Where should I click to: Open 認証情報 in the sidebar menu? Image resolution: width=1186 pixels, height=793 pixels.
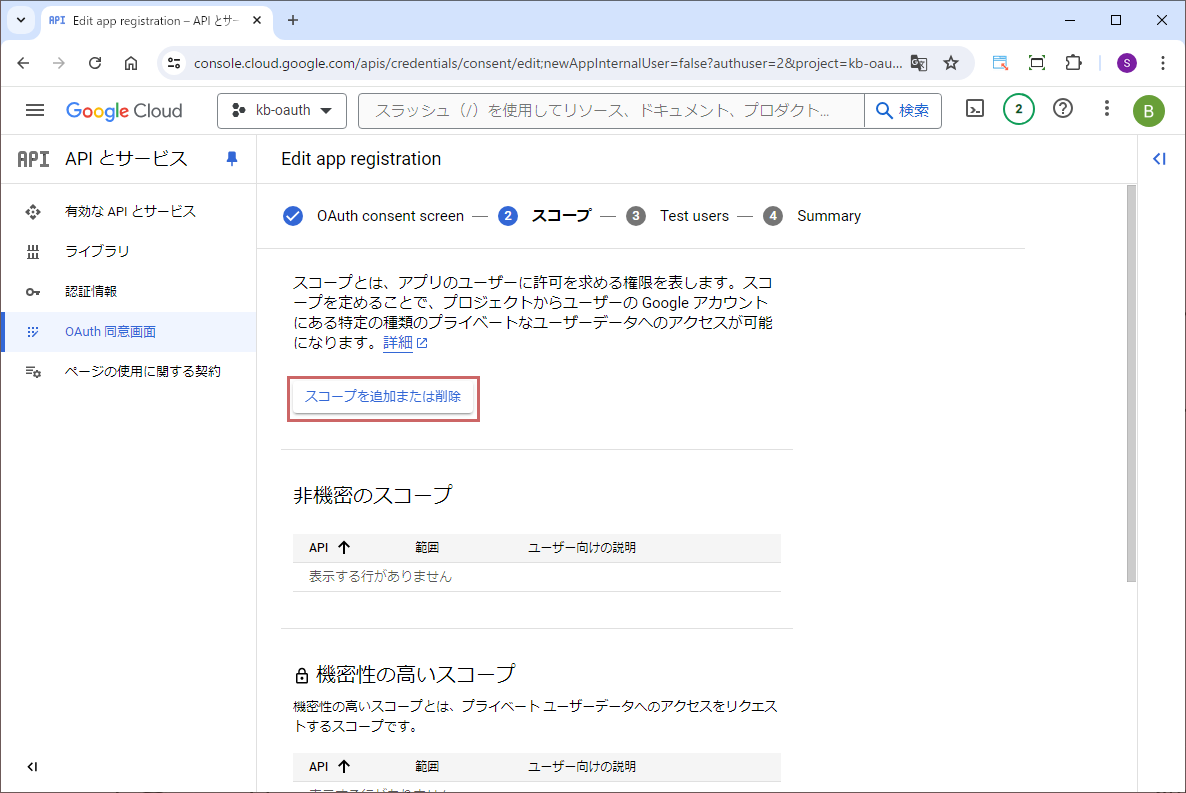pos(91,291)
